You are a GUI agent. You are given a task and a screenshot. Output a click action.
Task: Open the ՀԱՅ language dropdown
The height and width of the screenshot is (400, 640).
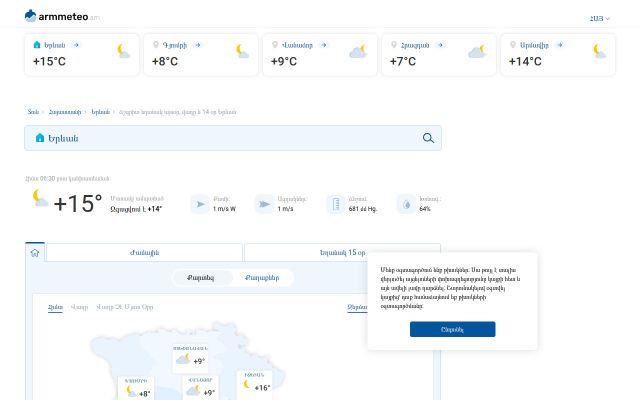pos(600,18)
